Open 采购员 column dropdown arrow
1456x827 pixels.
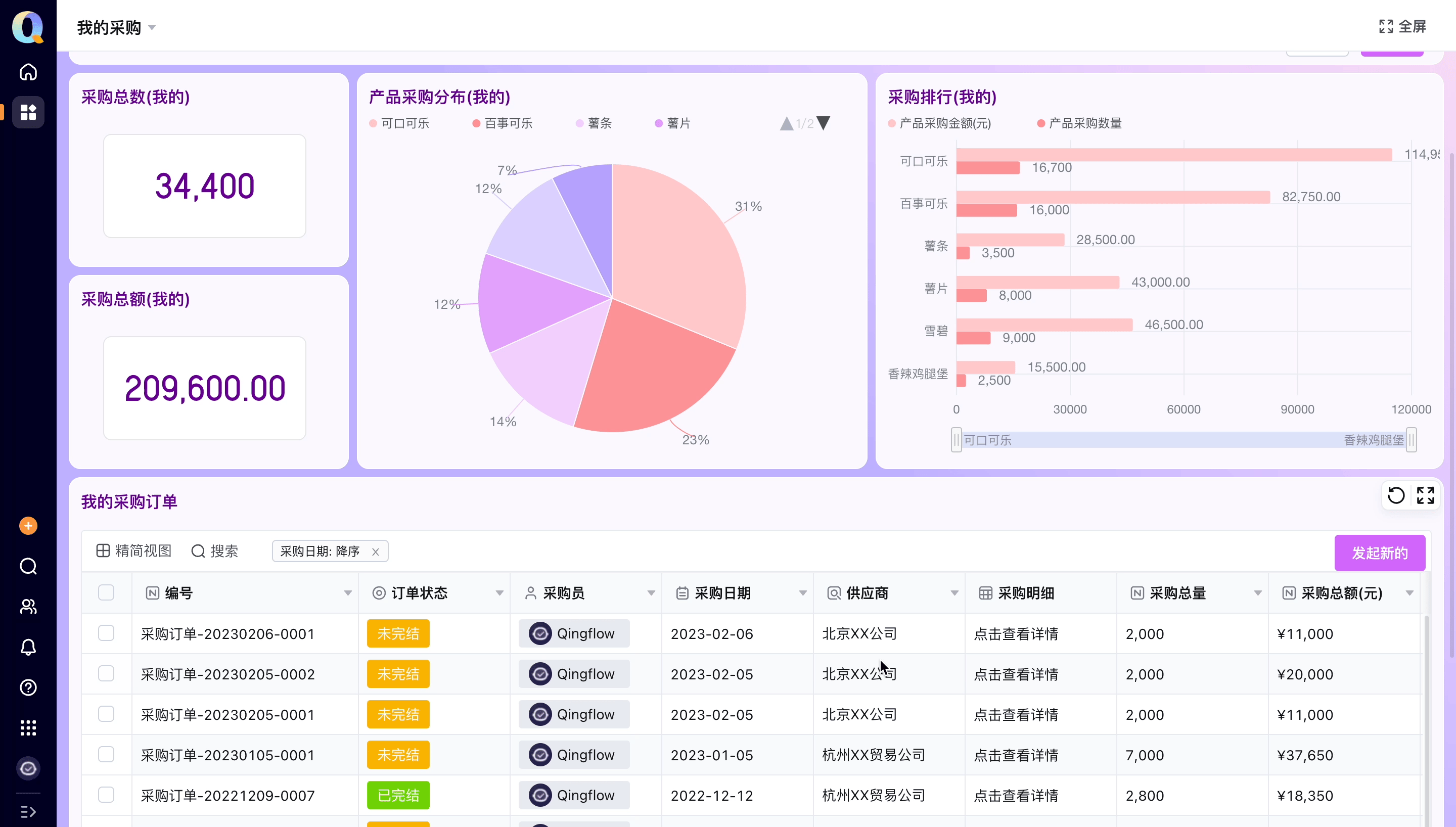[x=651, y=593]
